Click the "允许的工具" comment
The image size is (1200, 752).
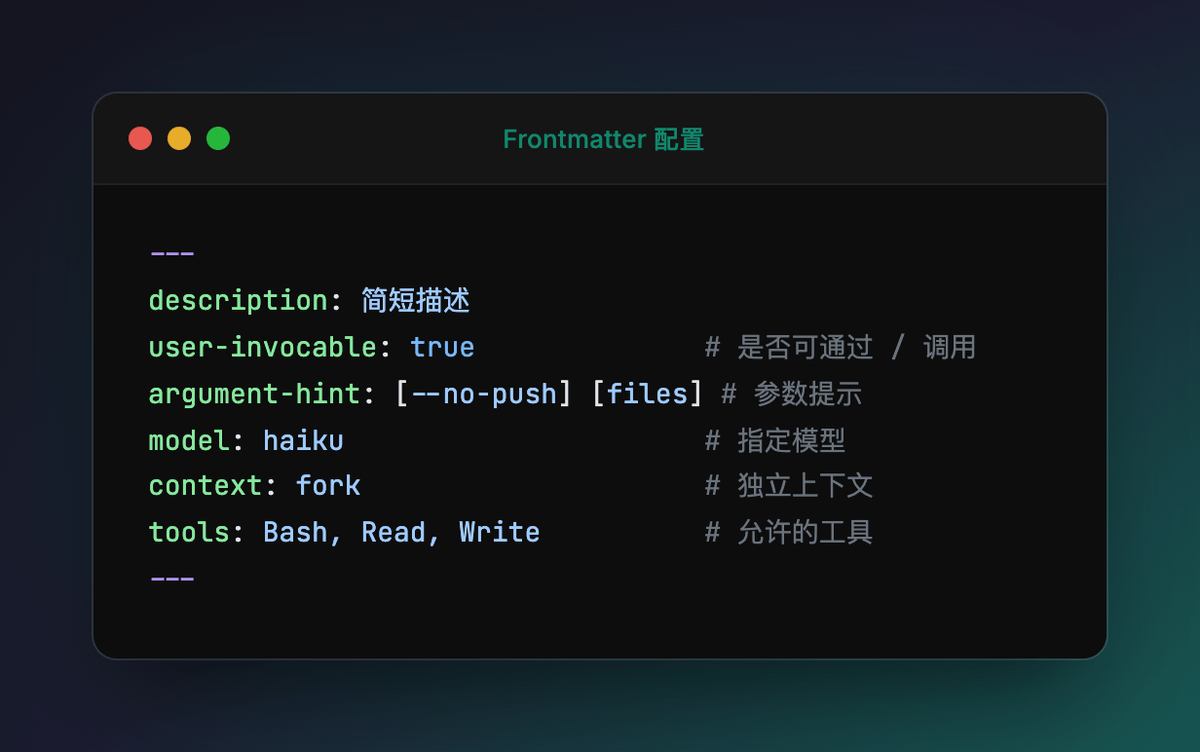[x=805, y=533]
